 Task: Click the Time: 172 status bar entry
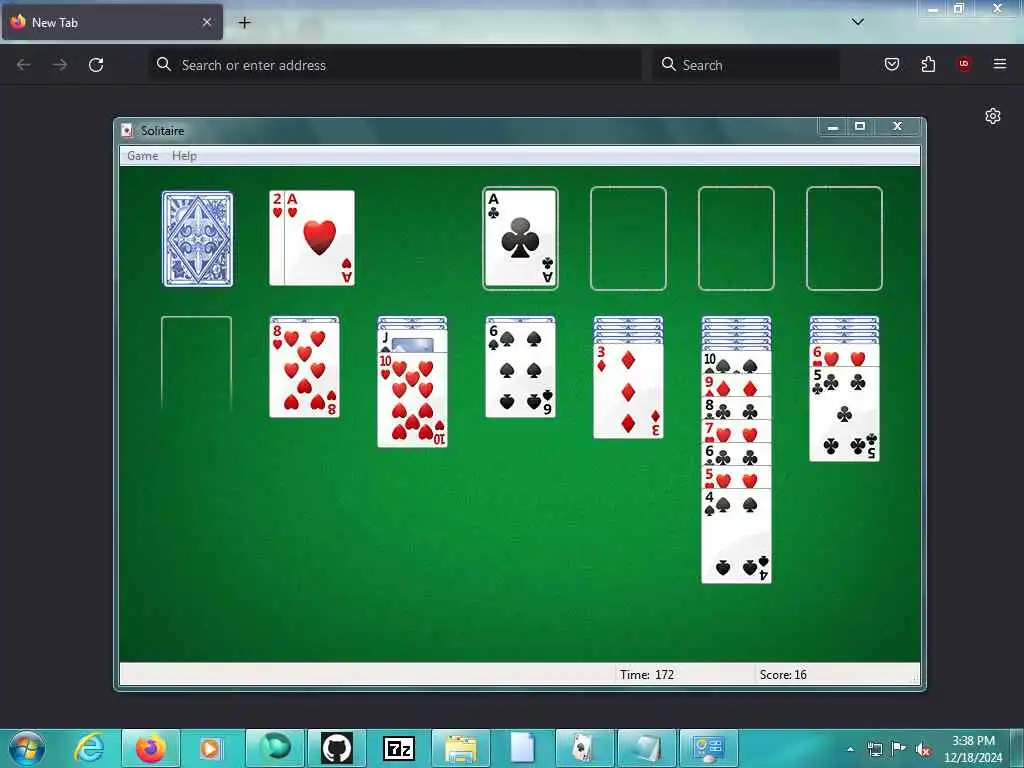pos(647,675)
